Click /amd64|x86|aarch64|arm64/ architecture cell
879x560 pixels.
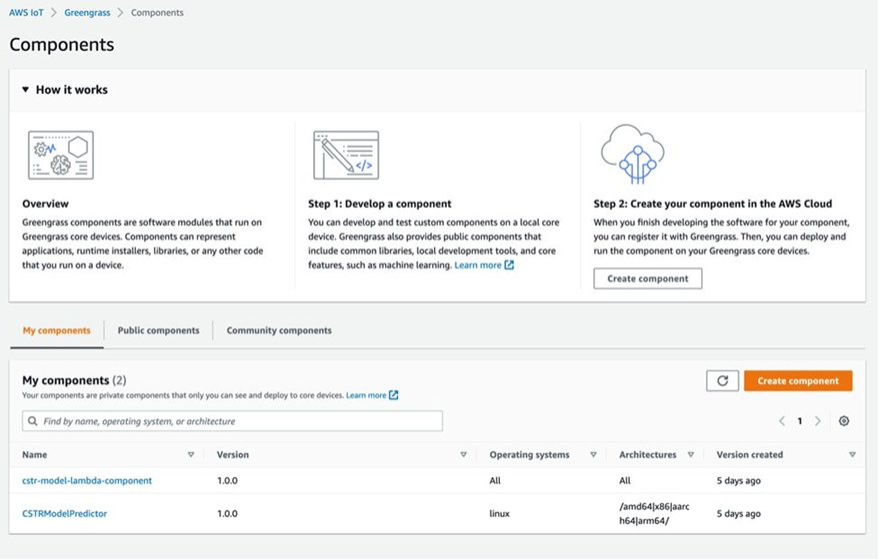(654, 513)
